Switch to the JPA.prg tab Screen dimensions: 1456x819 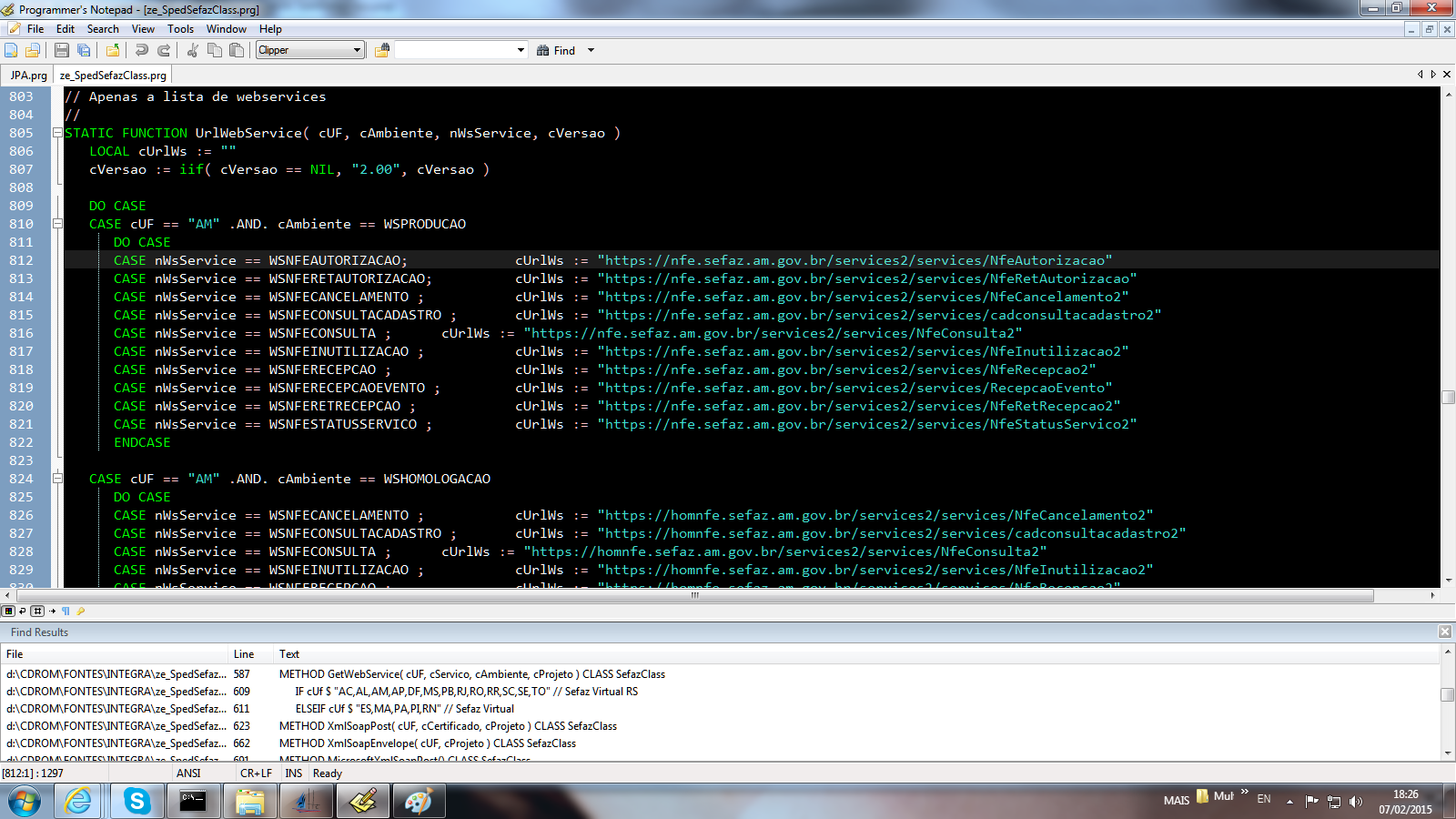click(28, 76)
